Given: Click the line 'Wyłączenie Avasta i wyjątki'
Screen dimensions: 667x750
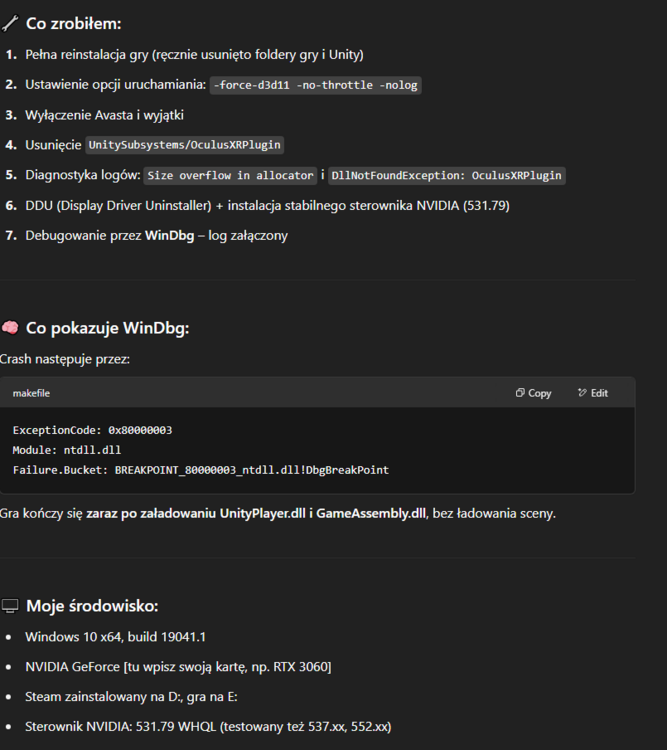Looking at the screenshot, I should point(104,115).
